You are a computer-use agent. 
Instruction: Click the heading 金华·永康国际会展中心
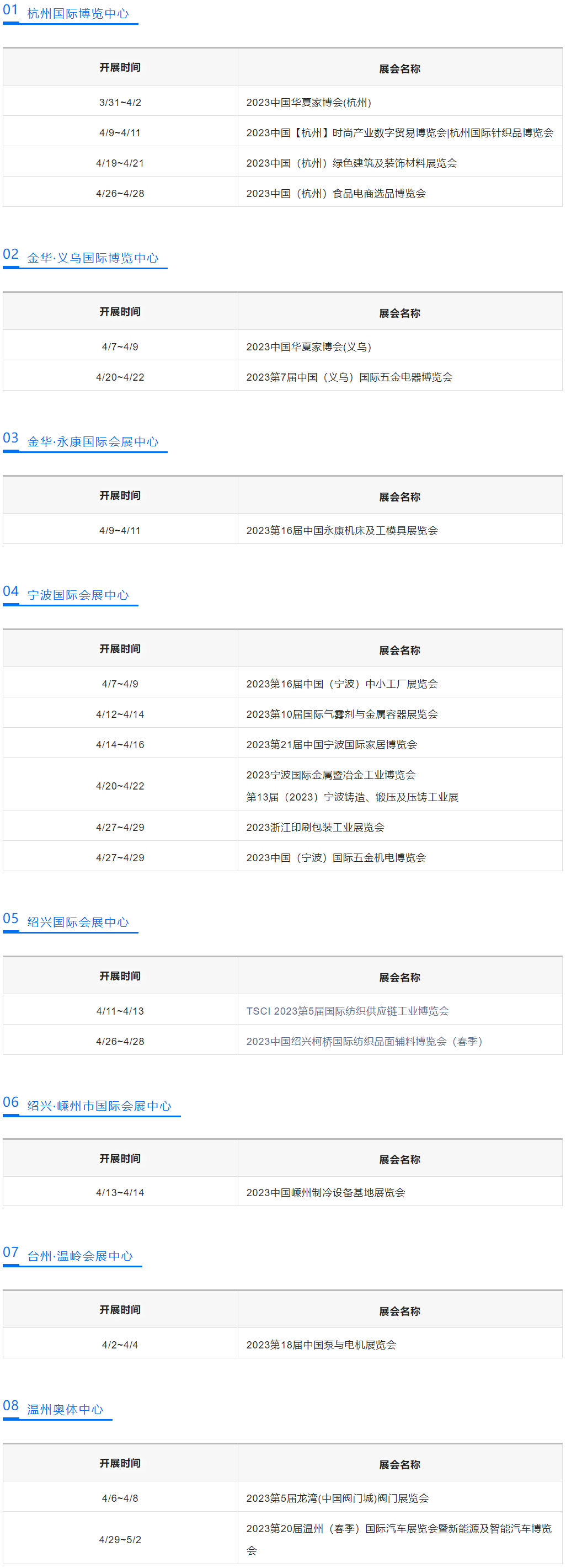(x=93, y=442)
